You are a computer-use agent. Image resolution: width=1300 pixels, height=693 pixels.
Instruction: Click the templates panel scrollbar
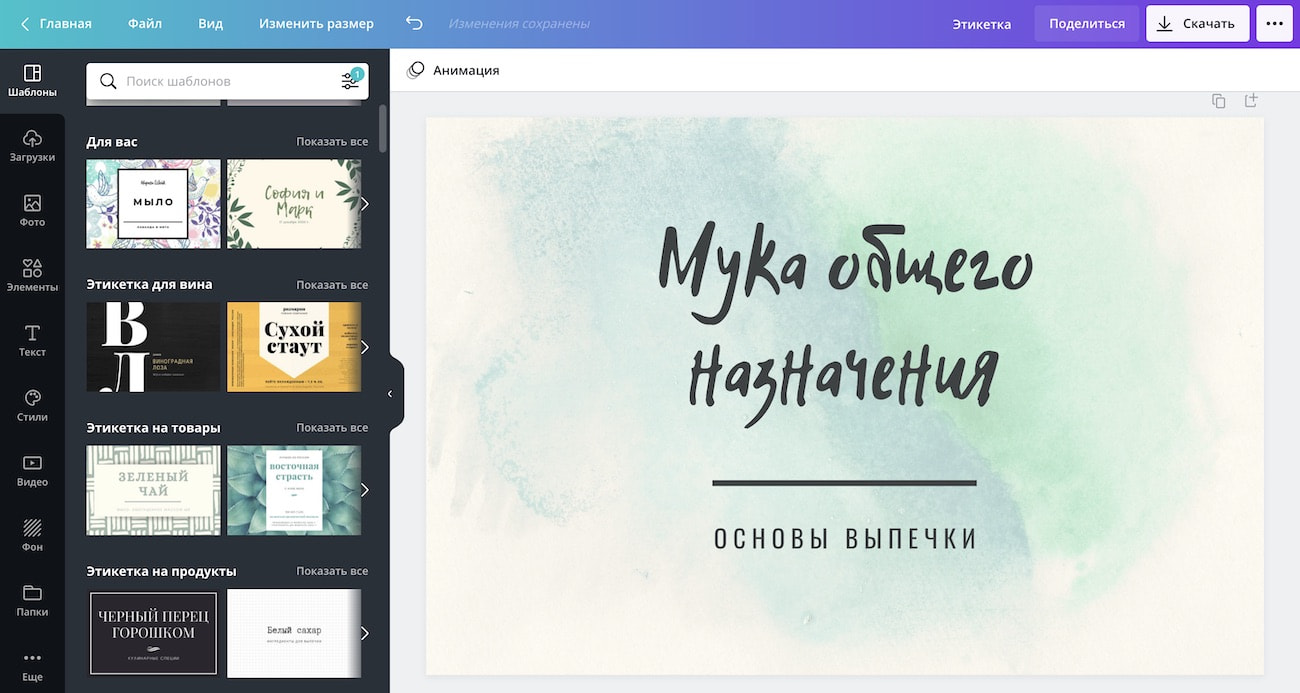[382, 128]
